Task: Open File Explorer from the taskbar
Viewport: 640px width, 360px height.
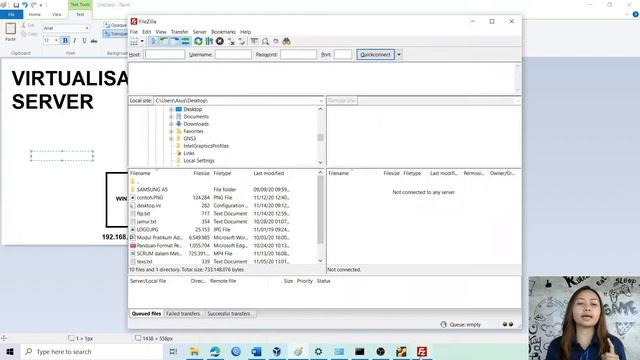Action: 194,351
